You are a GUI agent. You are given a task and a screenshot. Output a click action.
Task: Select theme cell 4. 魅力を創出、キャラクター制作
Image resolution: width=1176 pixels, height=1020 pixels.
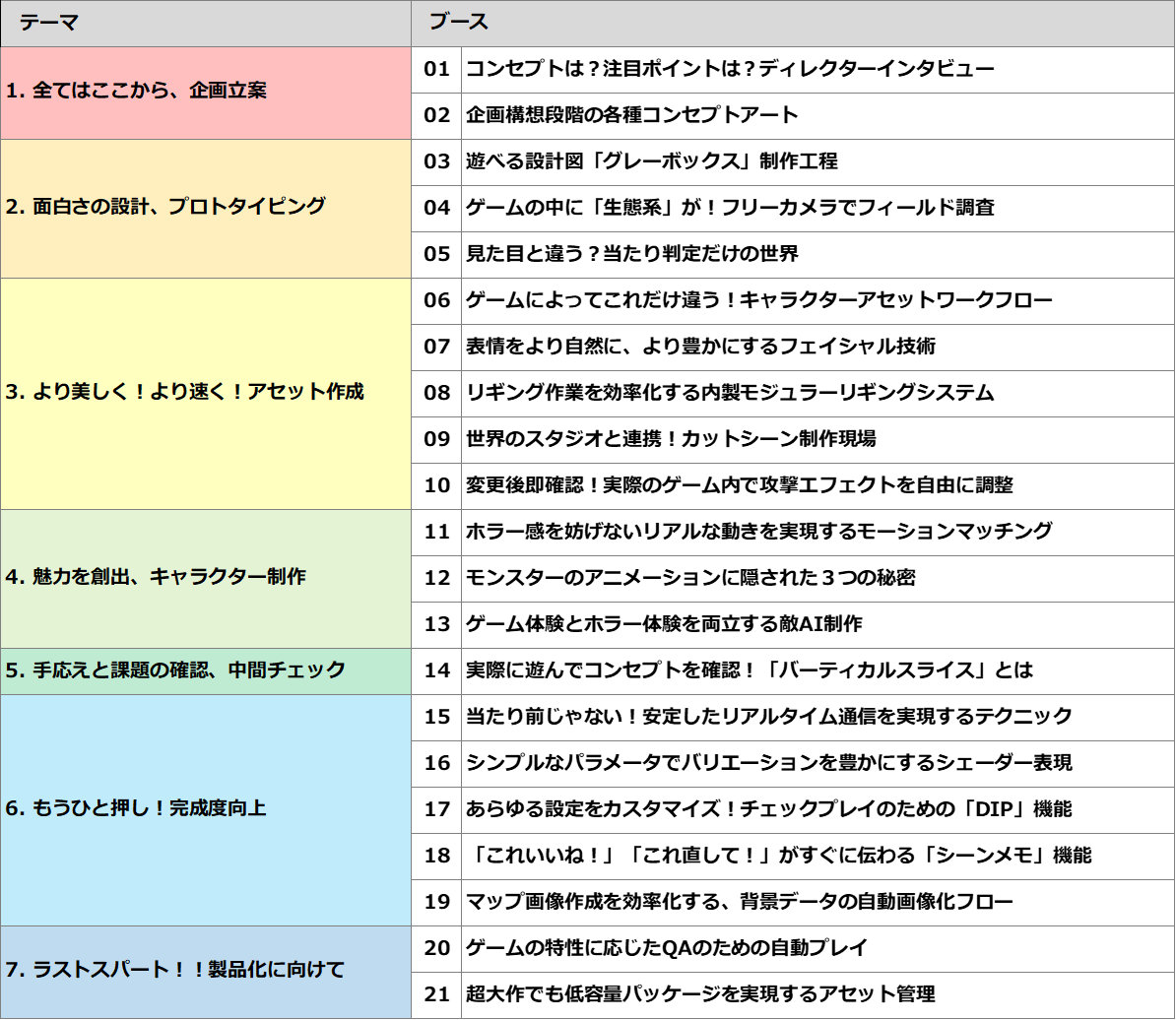point(206,579)
